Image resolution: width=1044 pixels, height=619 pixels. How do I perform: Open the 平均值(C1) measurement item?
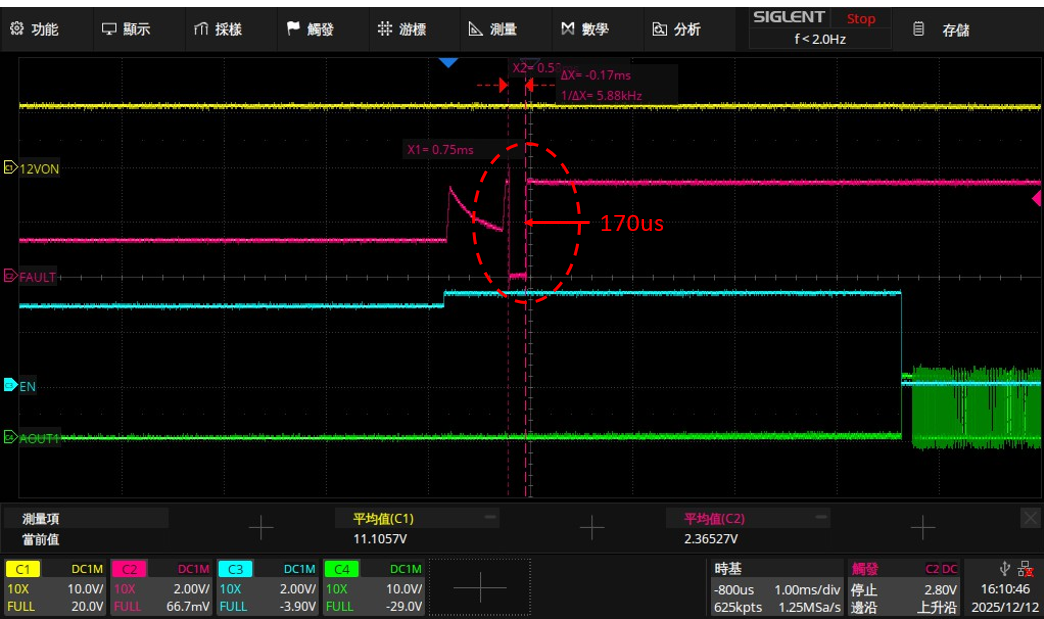[x=383, y=518]
